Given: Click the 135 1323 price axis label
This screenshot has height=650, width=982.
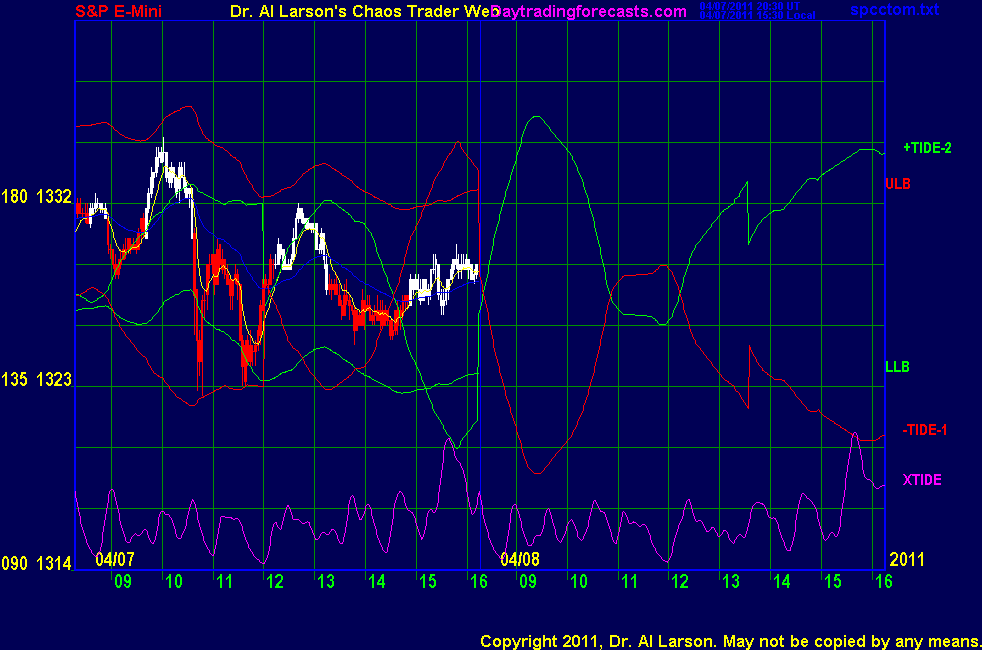Looking at the screenshot, I should tap(37, 380).
